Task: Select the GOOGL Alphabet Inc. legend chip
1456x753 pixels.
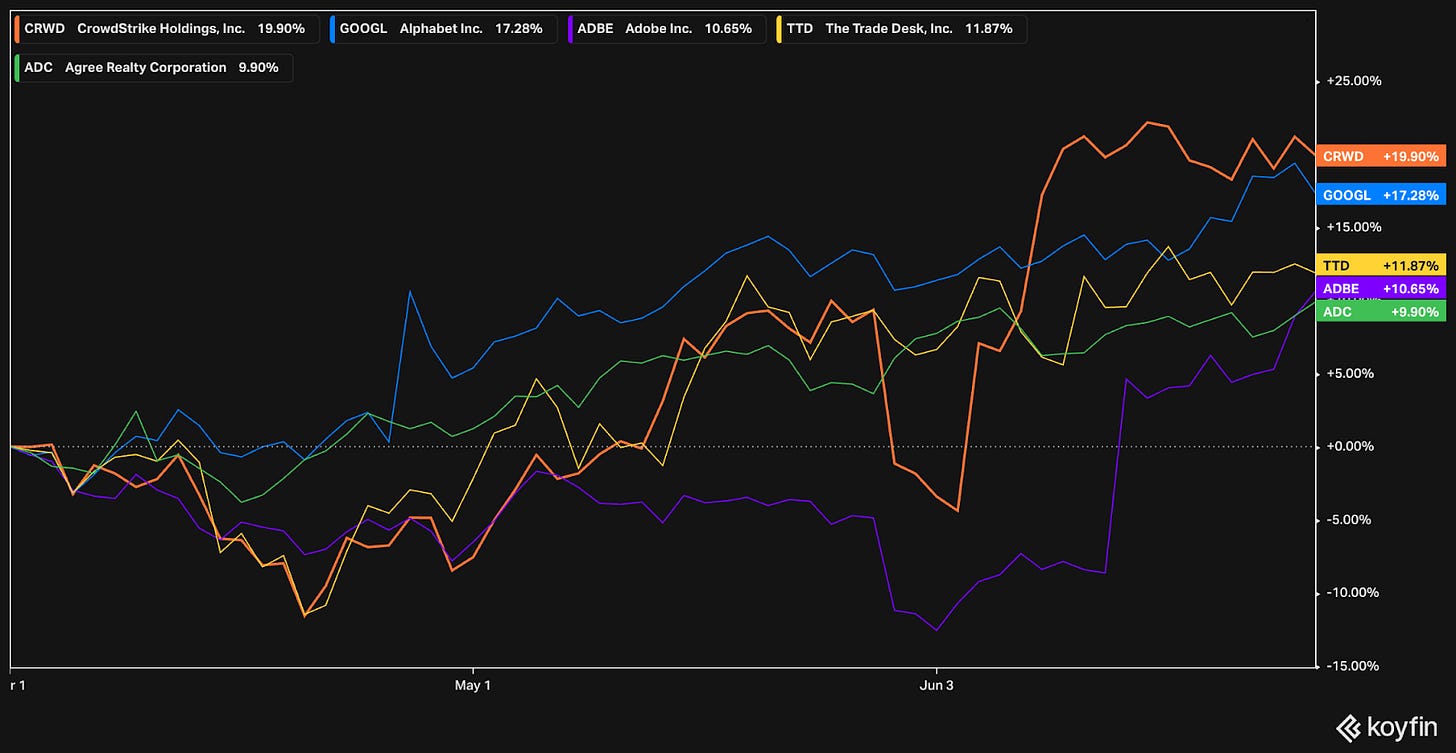Action: click(x=443, y=29)
